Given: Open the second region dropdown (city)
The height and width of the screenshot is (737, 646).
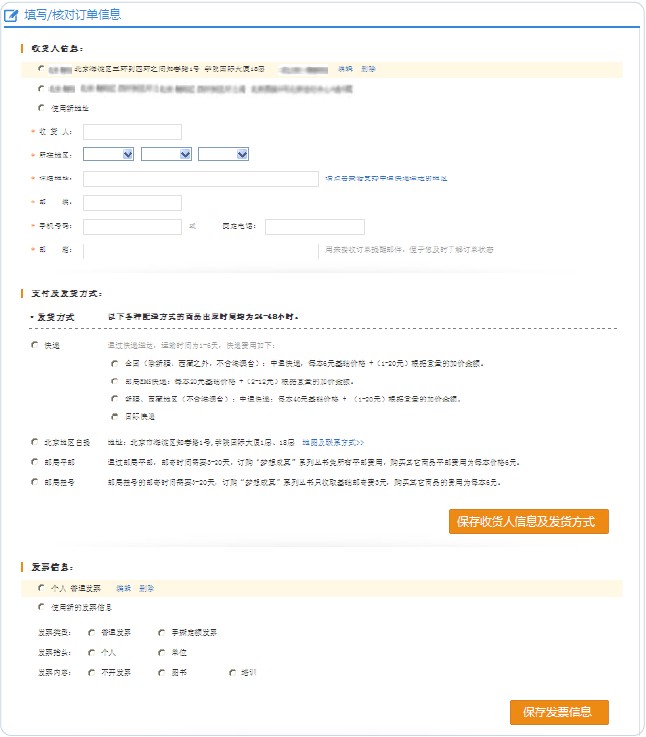Looking at the screenshot, I should 166,154.
